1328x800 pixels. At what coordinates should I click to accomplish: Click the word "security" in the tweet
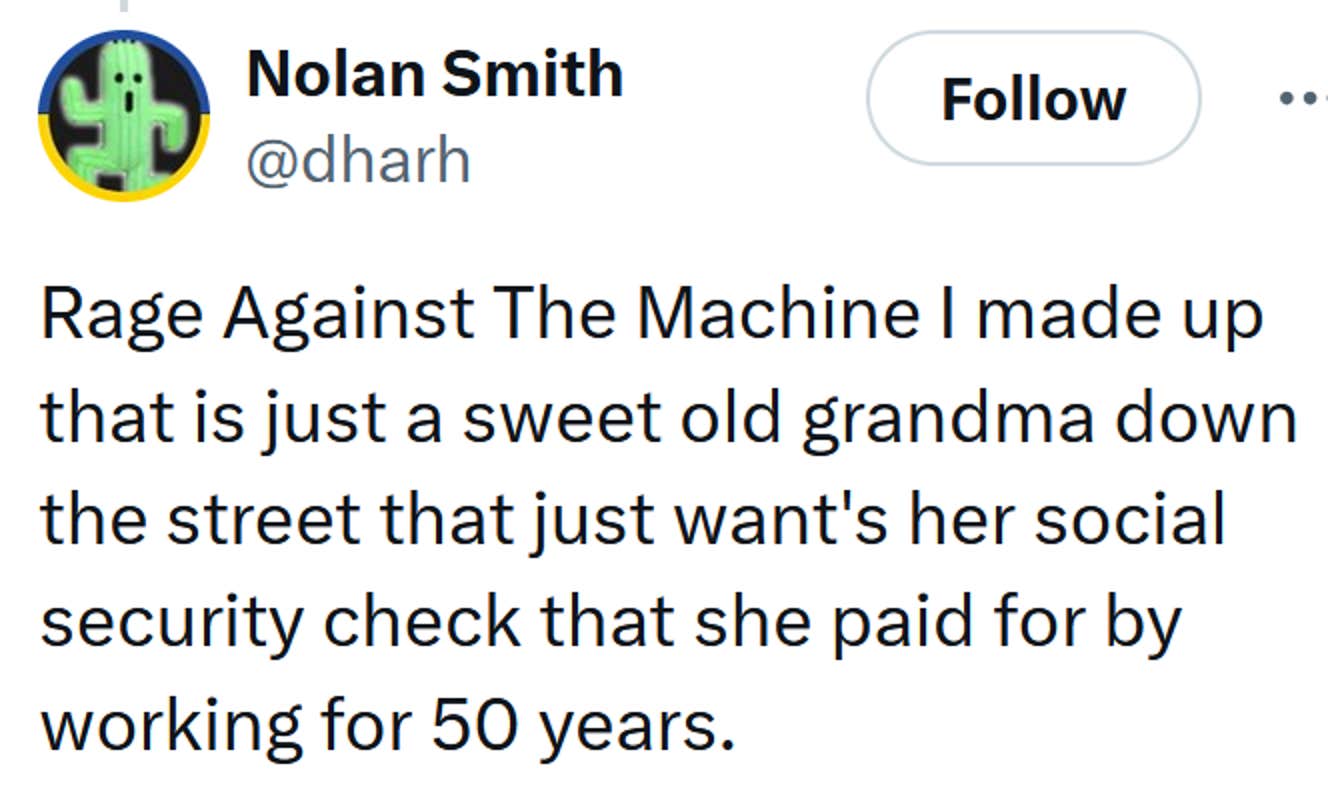pos(170,623)
